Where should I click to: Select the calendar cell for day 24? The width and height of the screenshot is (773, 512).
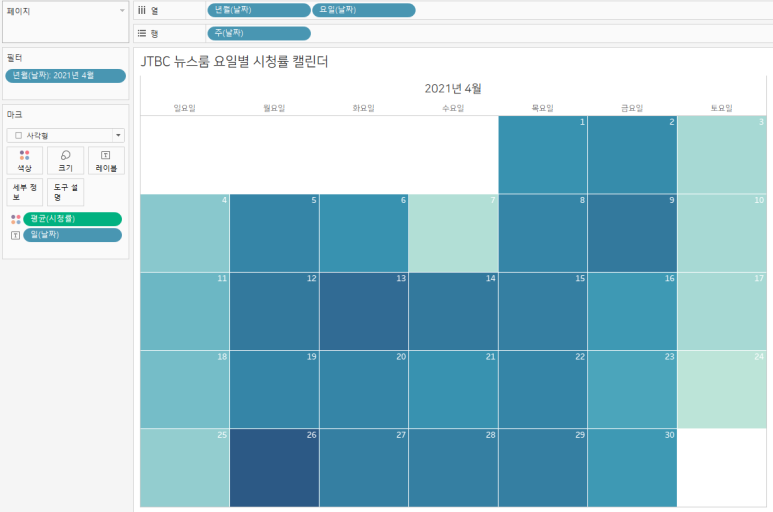coord(722,390)
